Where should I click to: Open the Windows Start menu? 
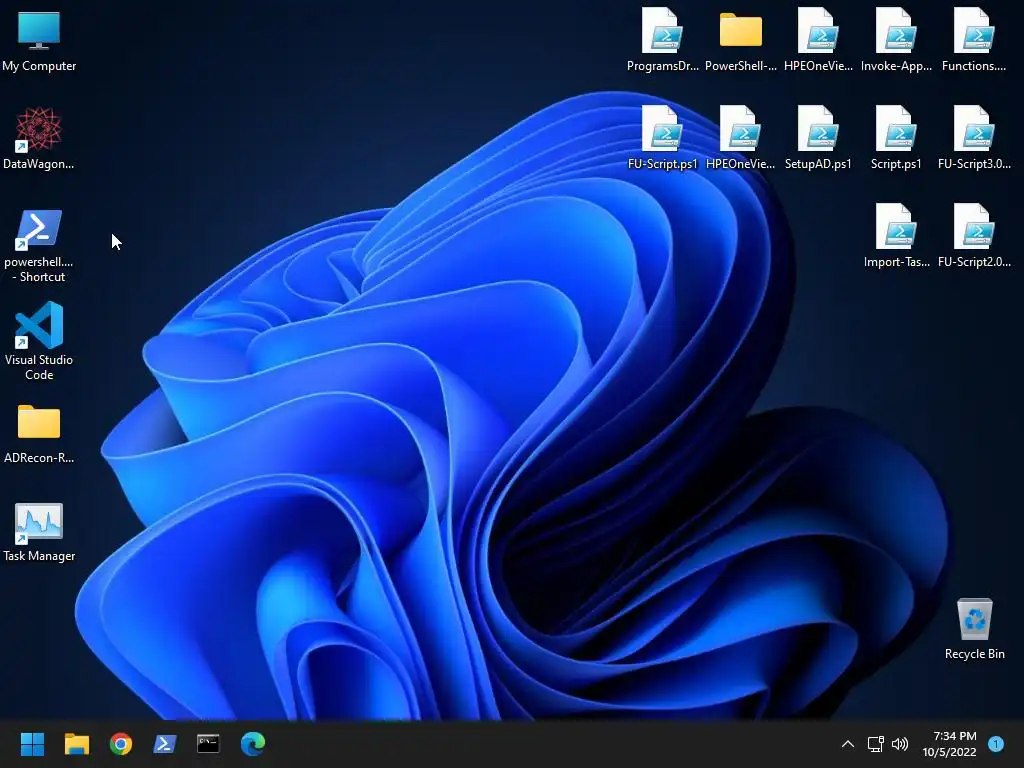tap(32, 744)
